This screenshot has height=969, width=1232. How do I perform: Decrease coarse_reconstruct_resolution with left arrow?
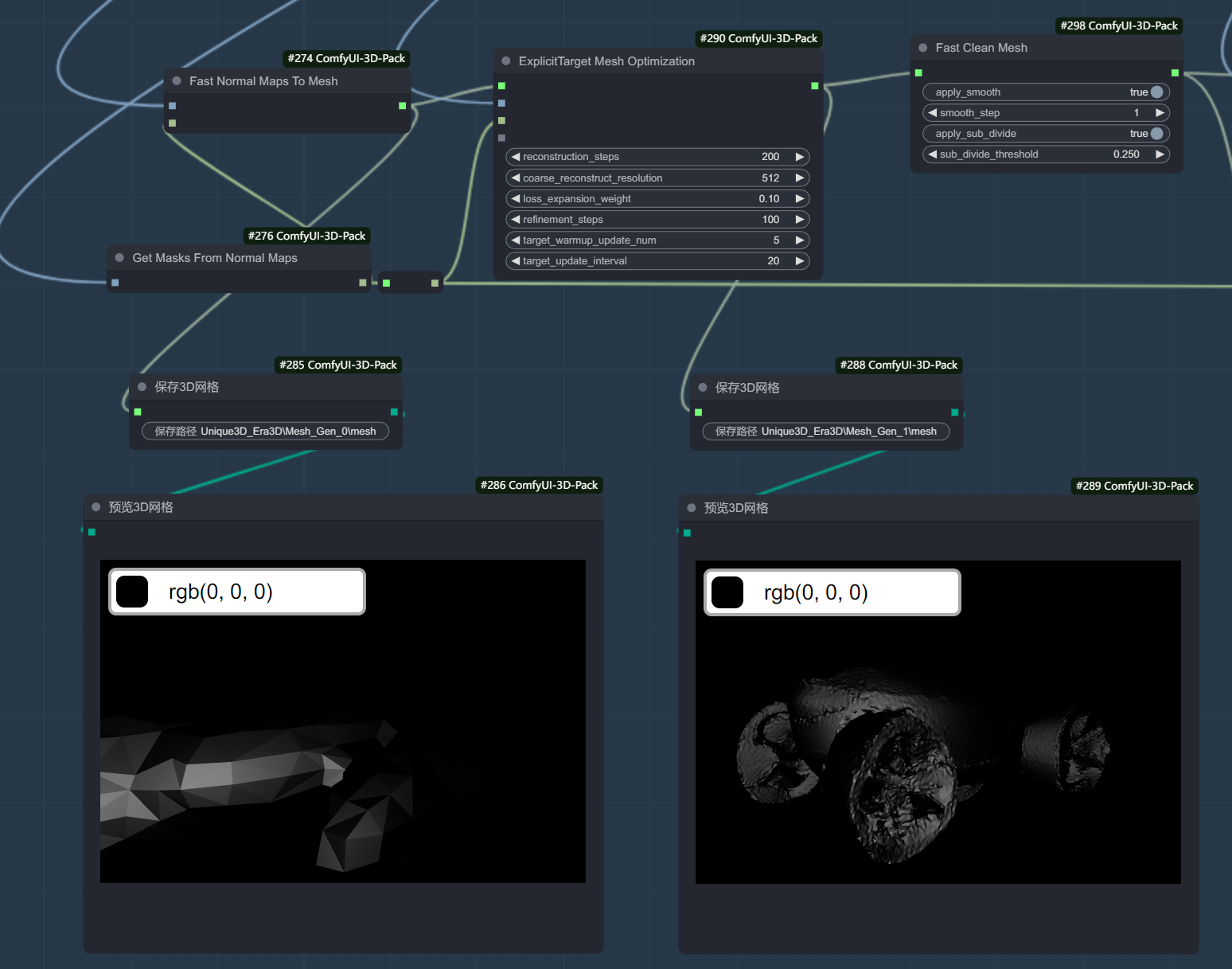pyautogui.click(x=516, y=178)
